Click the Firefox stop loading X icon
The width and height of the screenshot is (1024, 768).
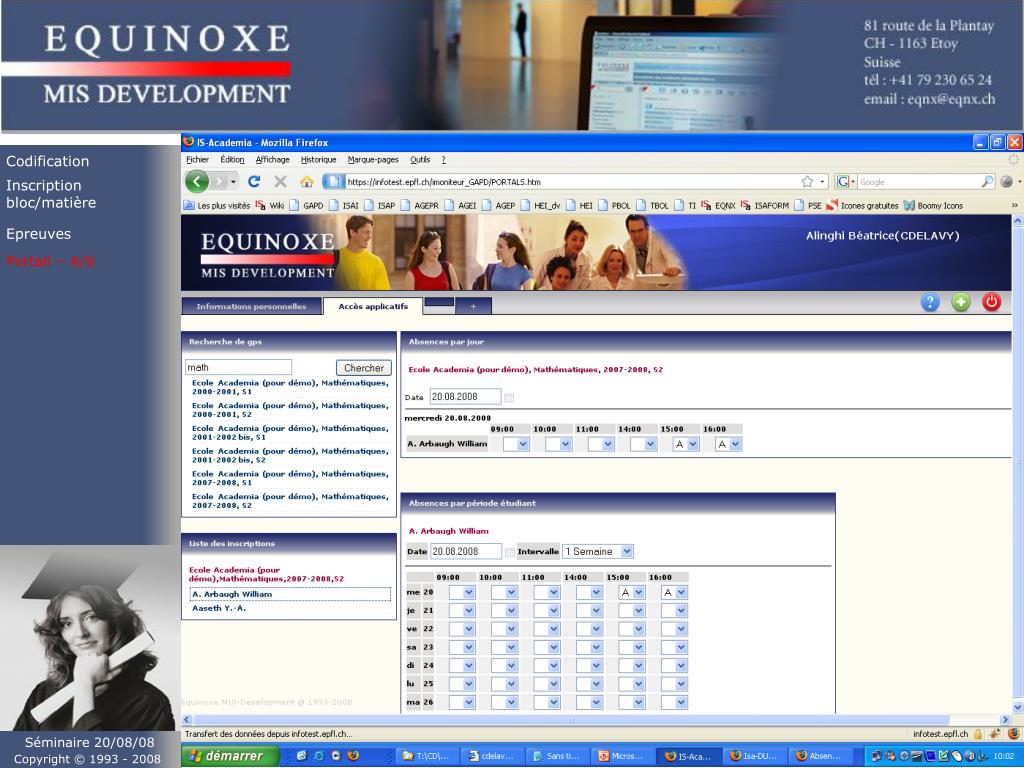[x=280, y=182]
